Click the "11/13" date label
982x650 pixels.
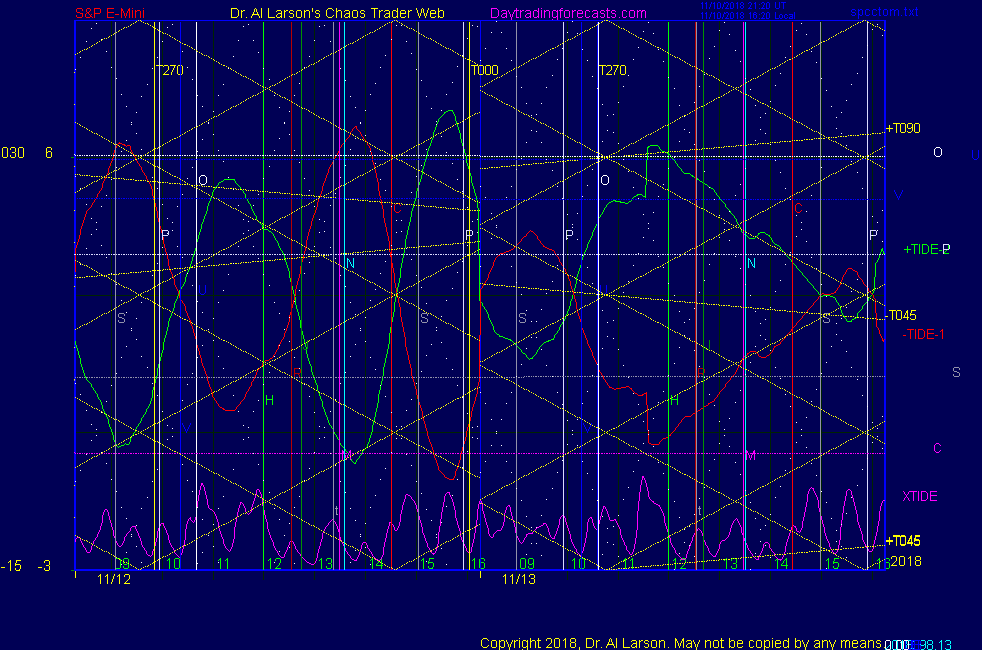point(519,579)
